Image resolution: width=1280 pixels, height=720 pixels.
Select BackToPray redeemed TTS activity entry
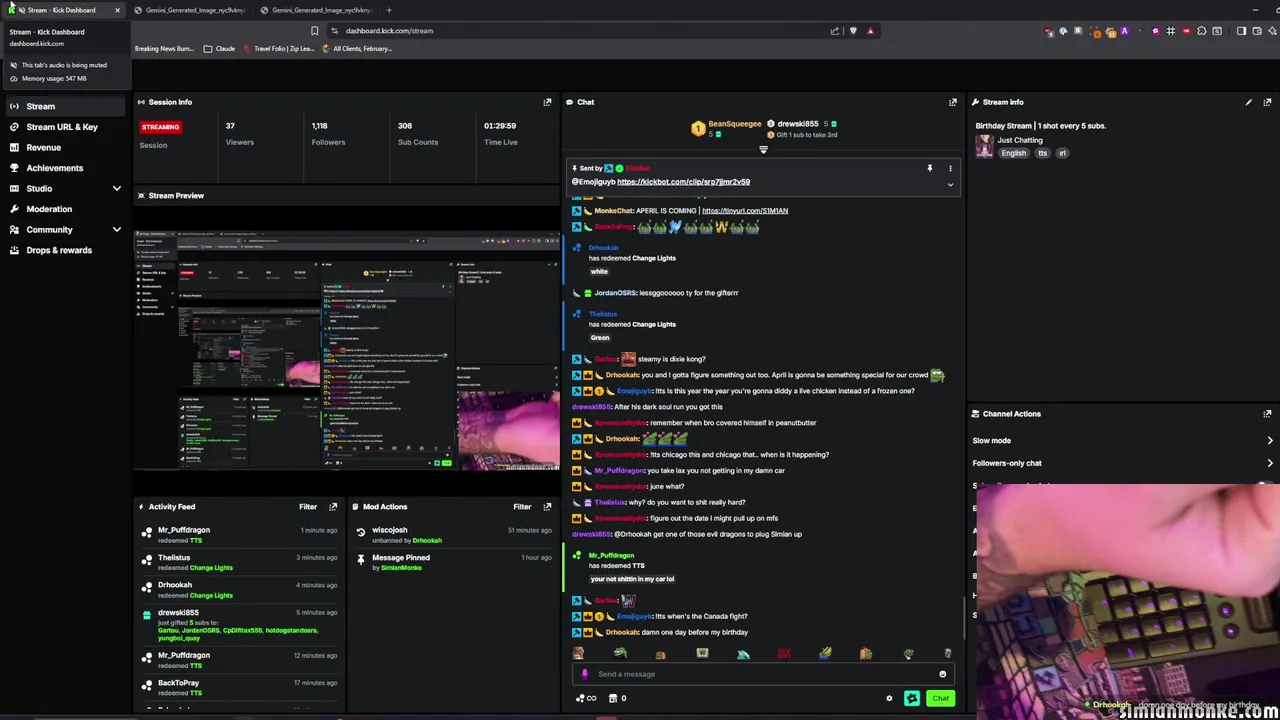(x=240, y=687)
